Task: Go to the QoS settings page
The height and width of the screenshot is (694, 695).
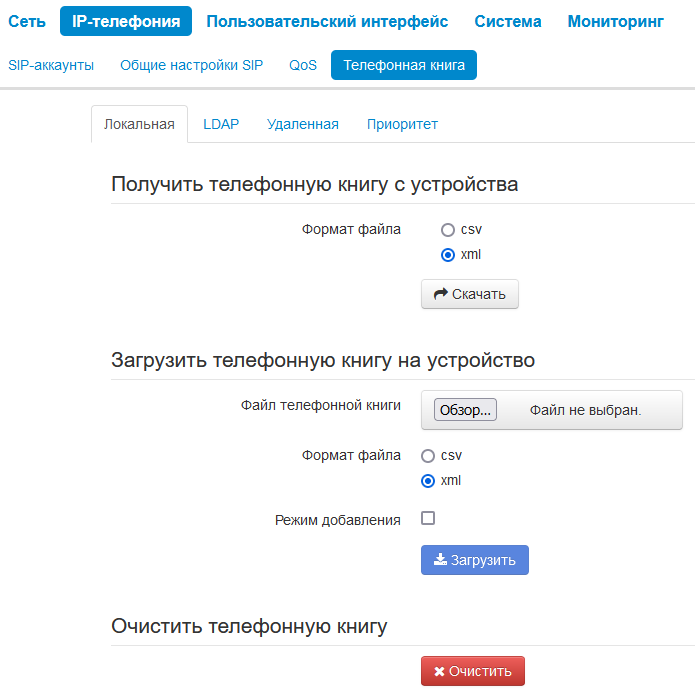Action: point(303,65)
